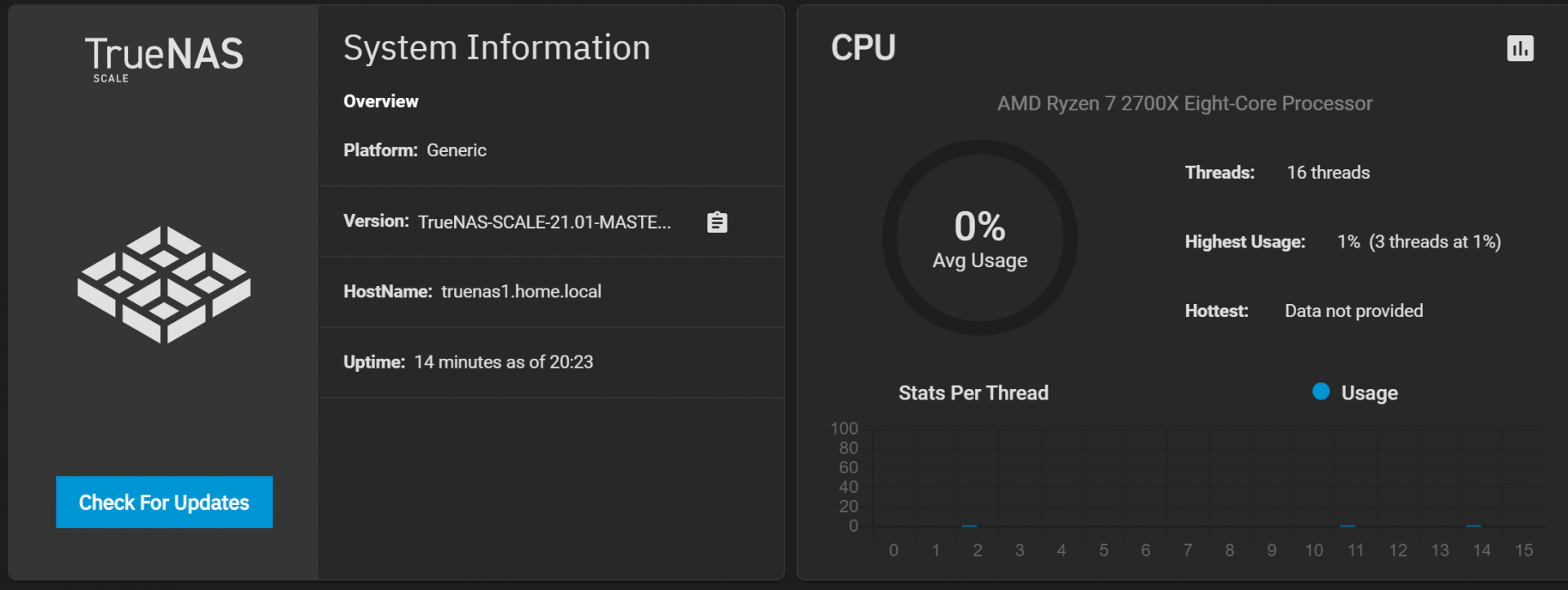Click the CPU widget title
Screen dimensions: 1568x590
[x=863, y=48]
